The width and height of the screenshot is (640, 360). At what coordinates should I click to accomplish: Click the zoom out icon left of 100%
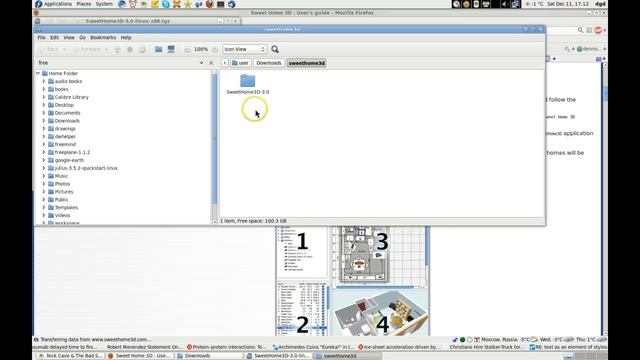pos(187,49)
